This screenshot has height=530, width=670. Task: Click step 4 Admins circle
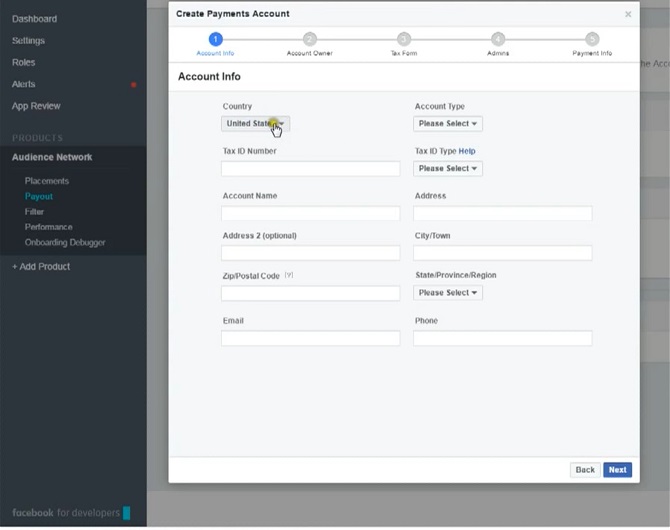click(x=498, y=39)
